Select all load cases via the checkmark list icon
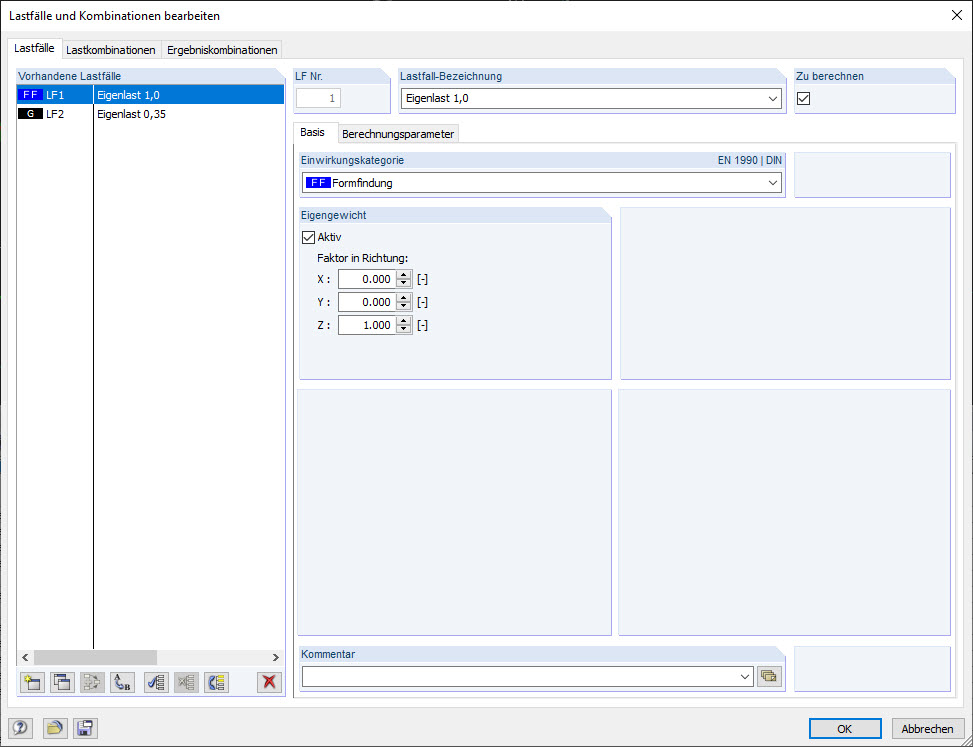The image size is (973, 747). pos(156,682)
